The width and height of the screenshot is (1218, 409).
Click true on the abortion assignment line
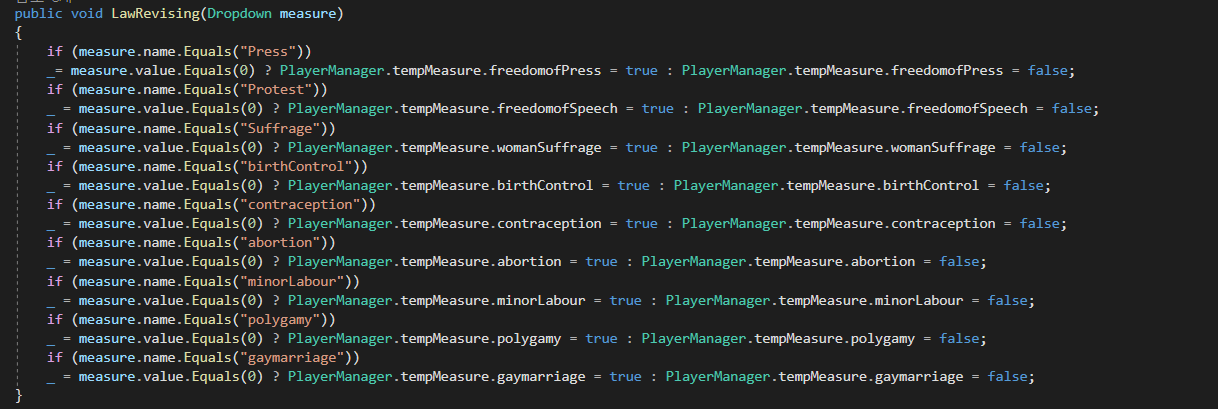(602, 260)
